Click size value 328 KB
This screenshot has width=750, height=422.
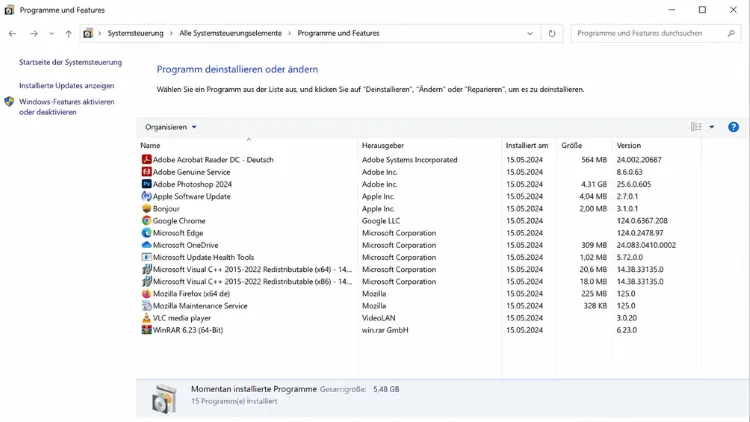[595, 306]
